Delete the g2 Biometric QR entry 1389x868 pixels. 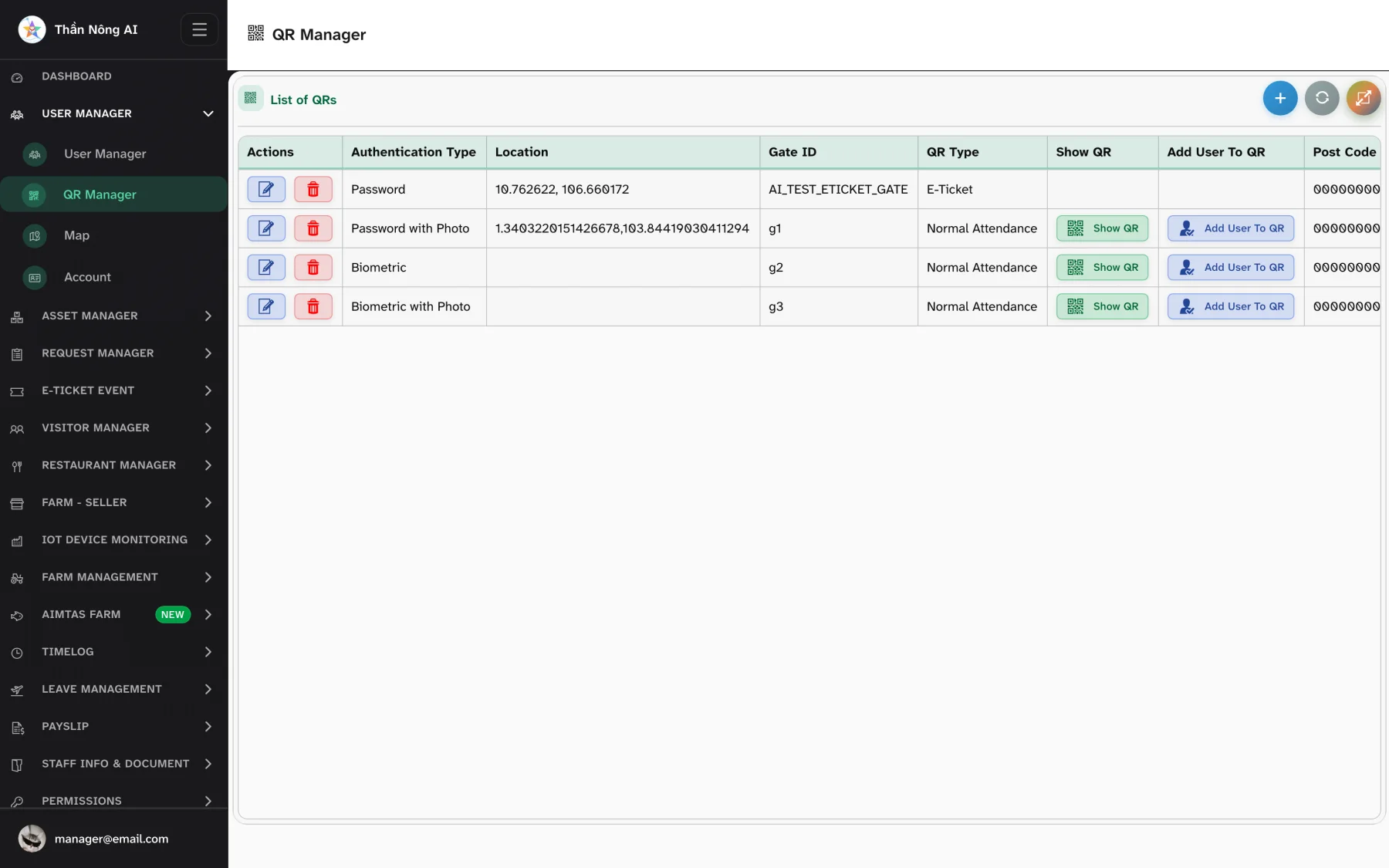[313, 267]
